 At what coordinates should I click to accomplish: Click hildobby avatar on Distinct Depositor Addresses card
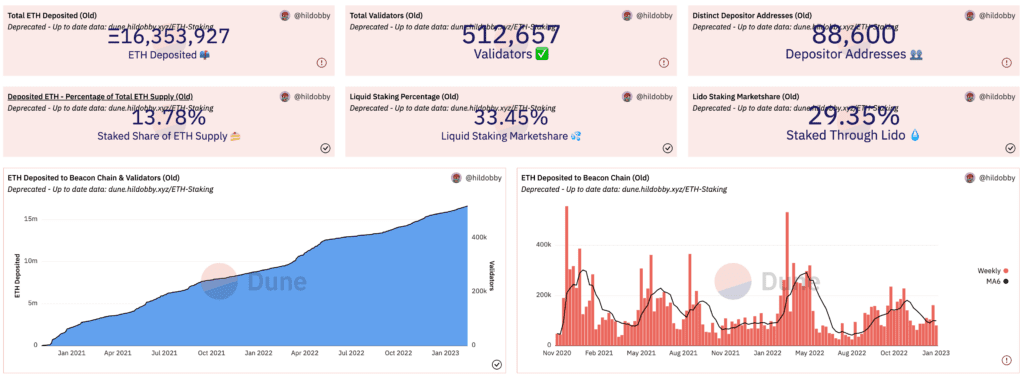(x=970, y=16)
